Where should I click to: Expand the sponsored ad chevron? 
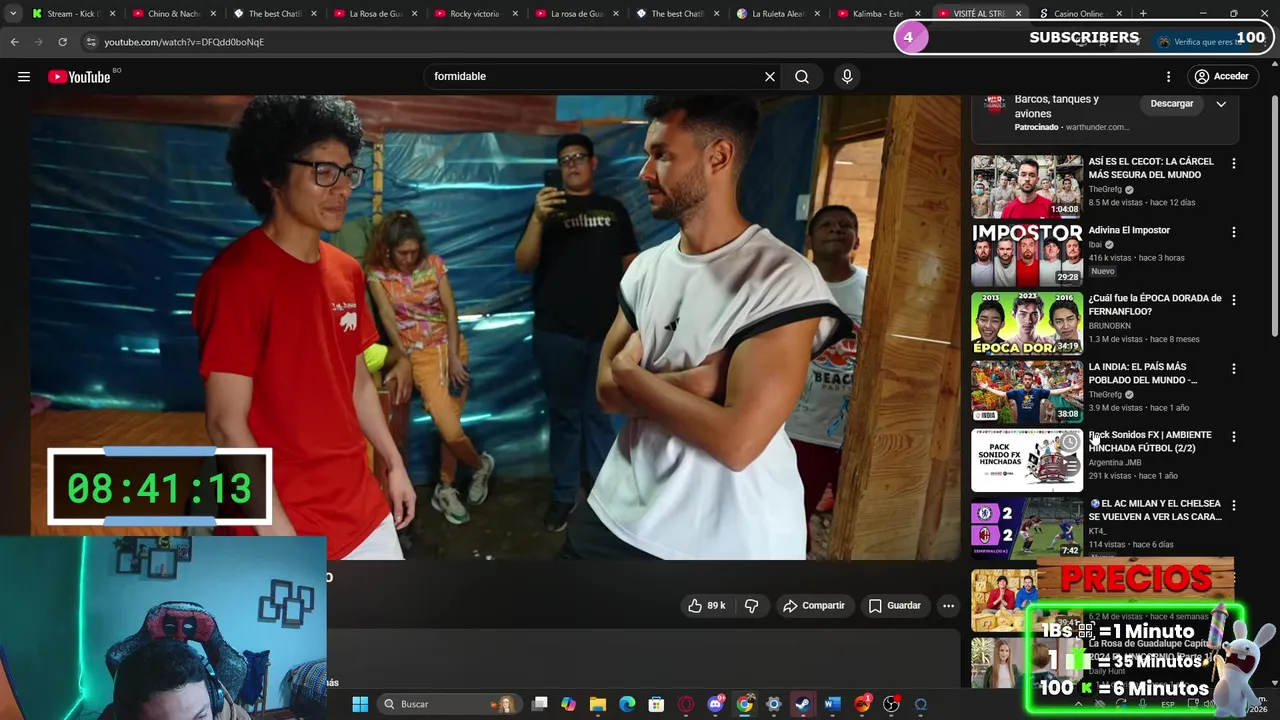pyautogui.click(x=1221, y=103)
